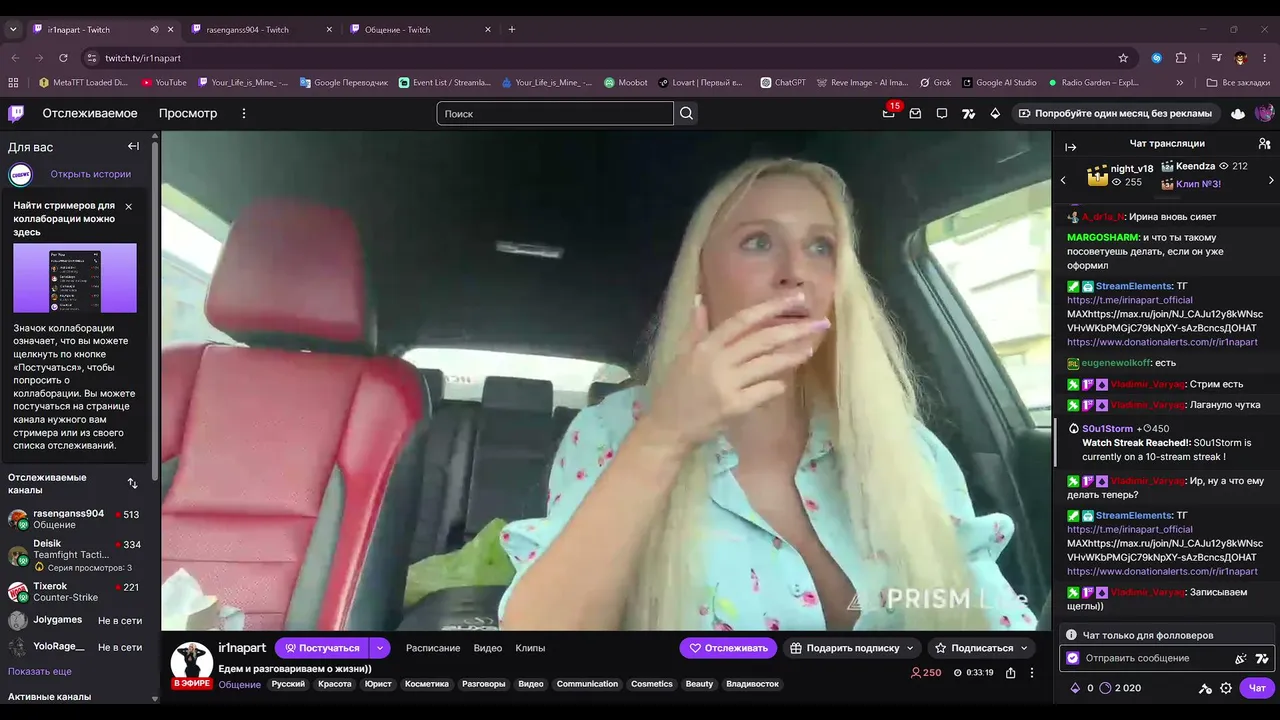Switch to the Общение Twitch browser tab
Viewport: 1280px width, 720px height.
point(418,30)
